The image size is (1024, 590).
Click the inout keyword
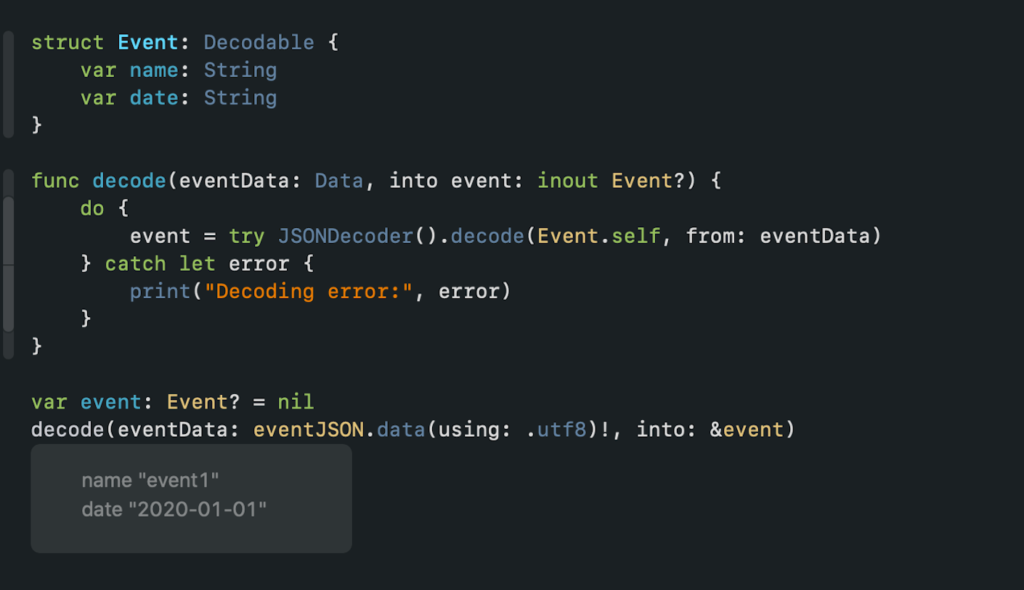(x=567, y=181)
